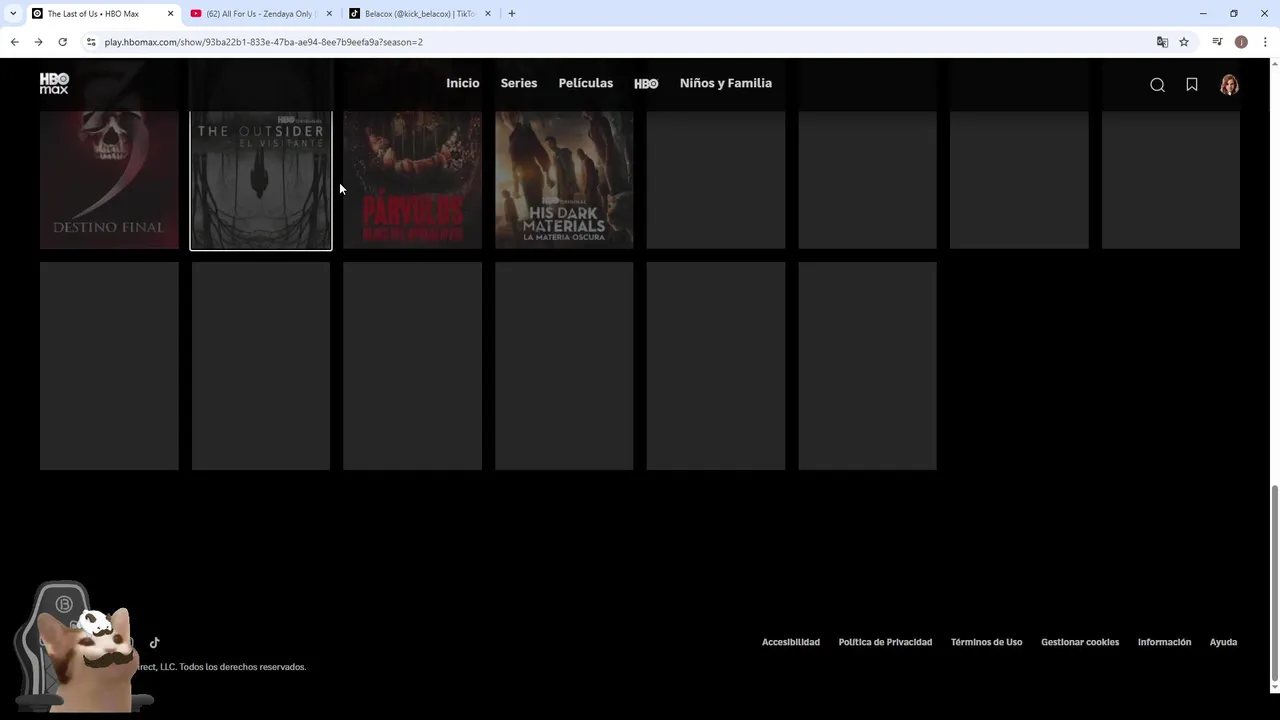Open His Dark Materials poster
The width and height of the screenshot is (1280, 720).
tap(564, 180)
